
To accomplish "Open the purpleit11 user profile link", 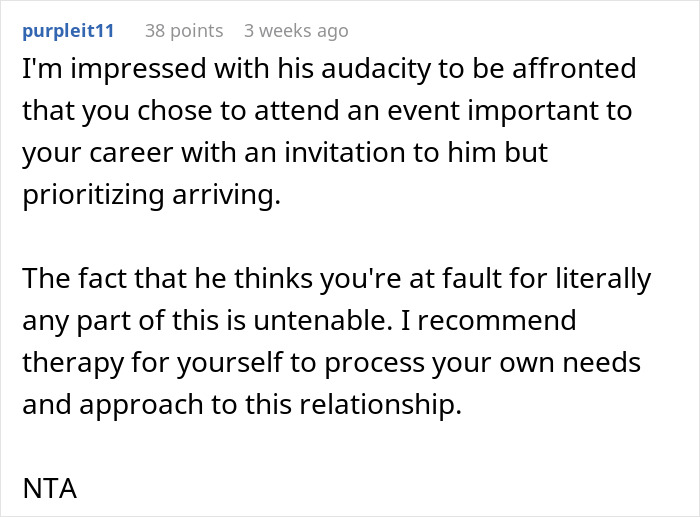I will [x=67, y=31].
